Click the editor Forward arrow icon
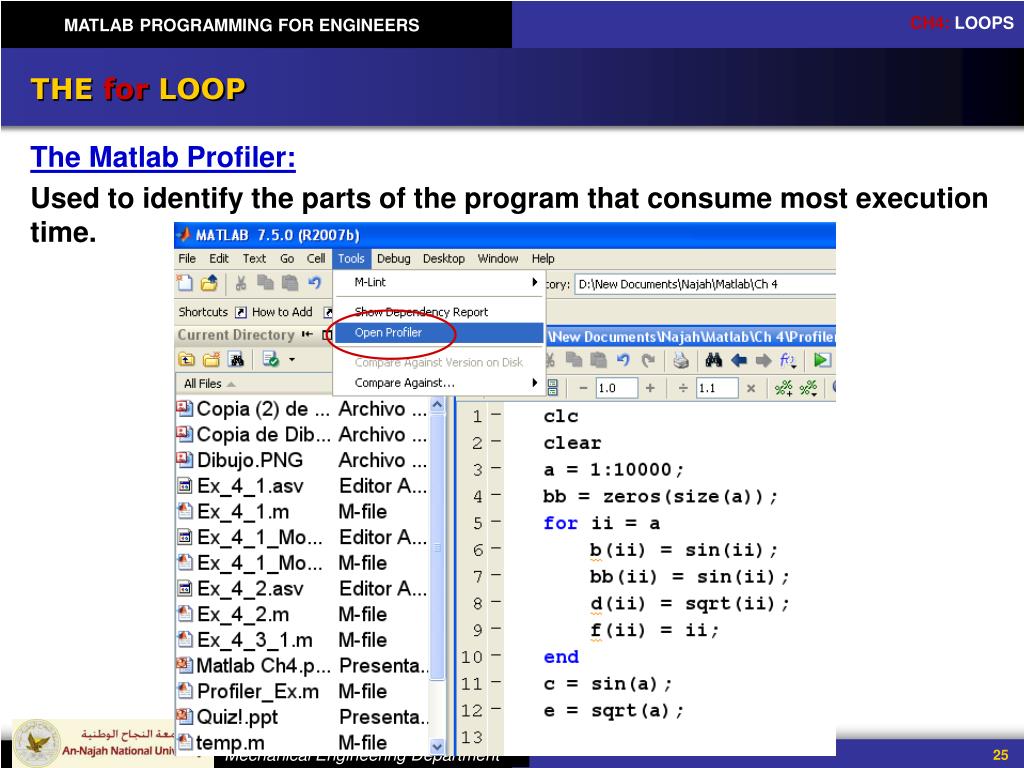This screenshot has width=1024, height=768. [x=763, y=360]
